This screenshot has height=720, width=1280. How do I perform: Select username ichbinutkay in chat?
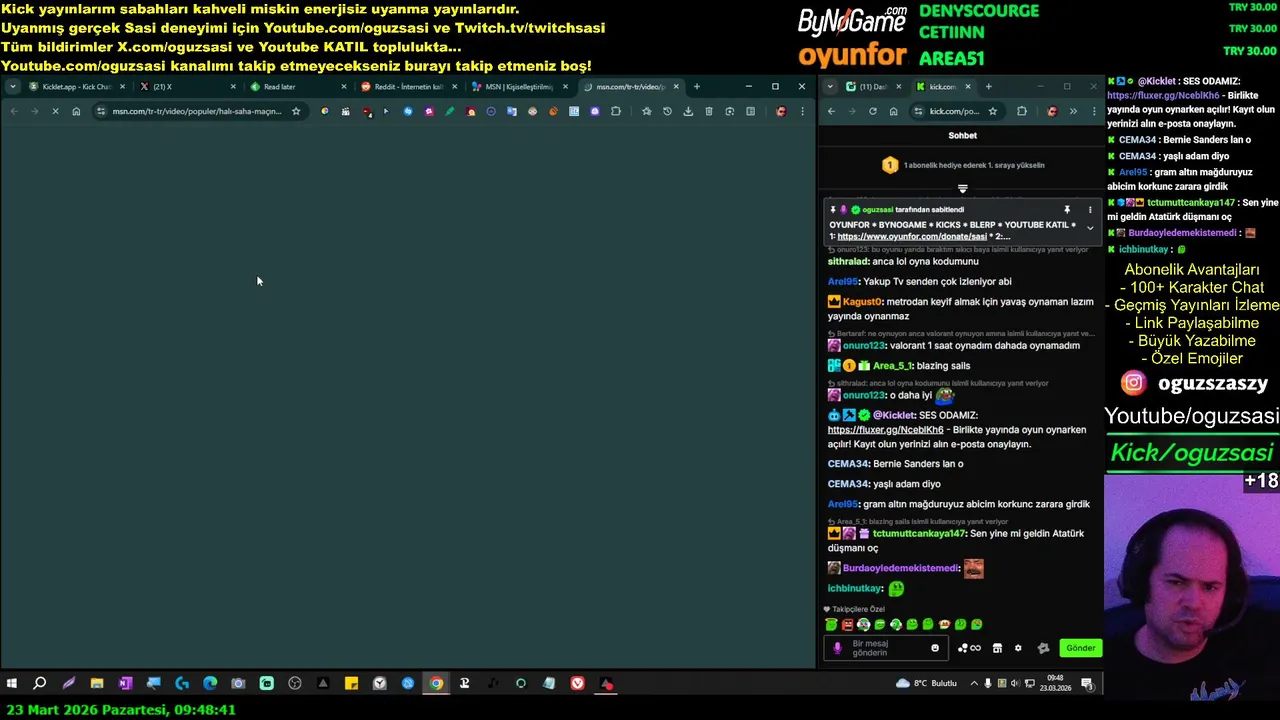point(855,589)
